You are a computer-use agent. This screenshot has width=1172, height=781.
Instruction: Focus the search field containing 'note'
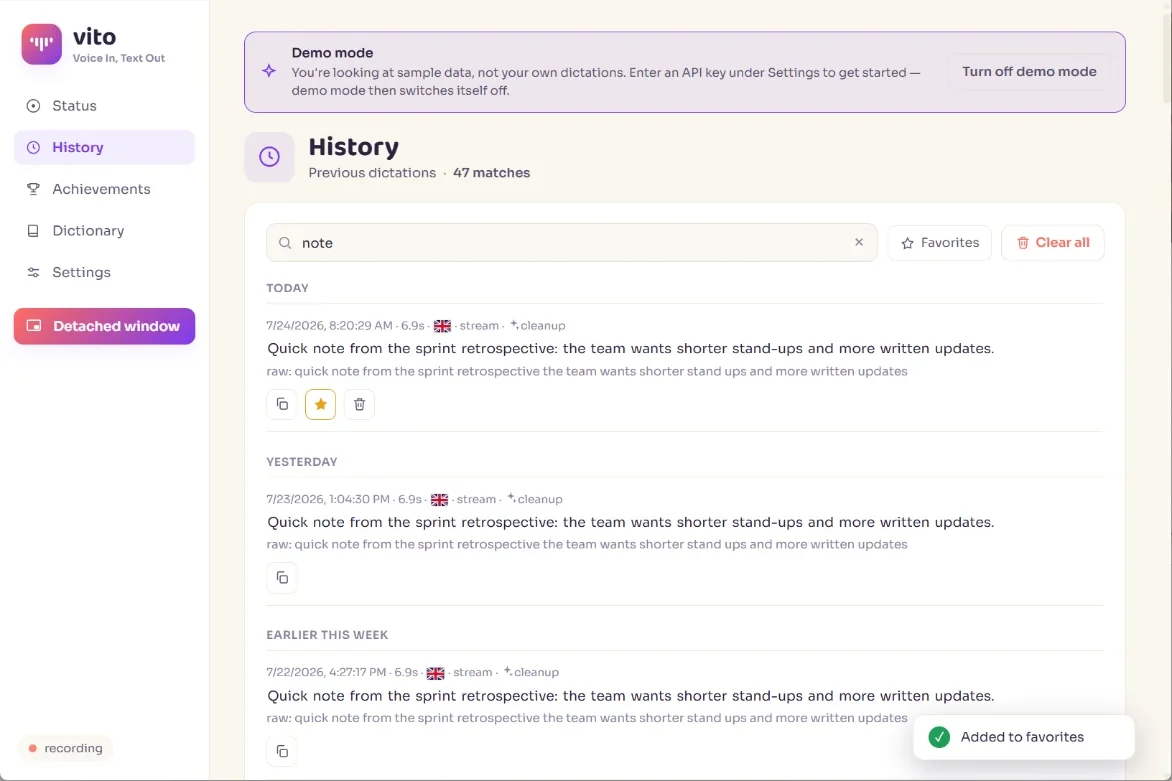572,243
